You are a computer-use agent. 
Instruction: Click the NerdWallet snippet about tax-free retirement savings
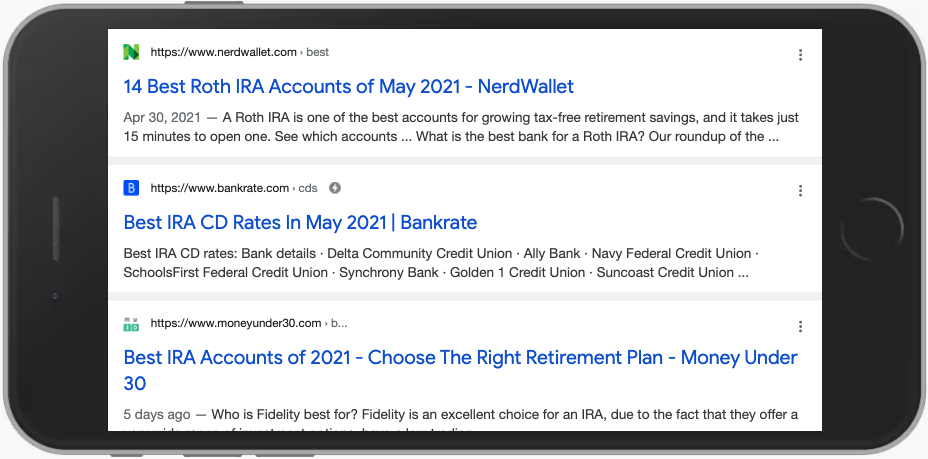[x=460, y=127]
